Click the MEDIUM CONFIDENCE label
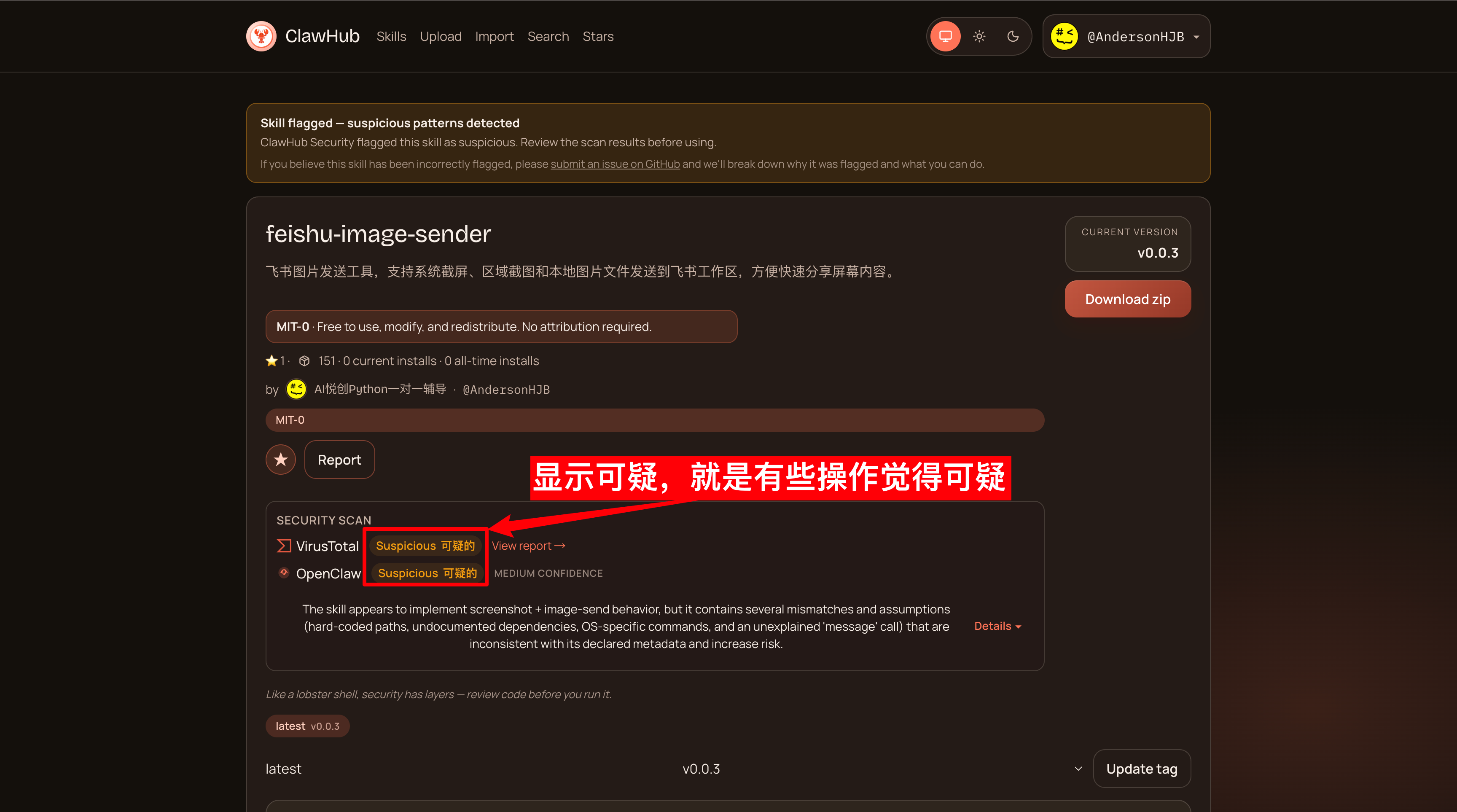This screenshot has height=812, width=1457. (548, 573)
